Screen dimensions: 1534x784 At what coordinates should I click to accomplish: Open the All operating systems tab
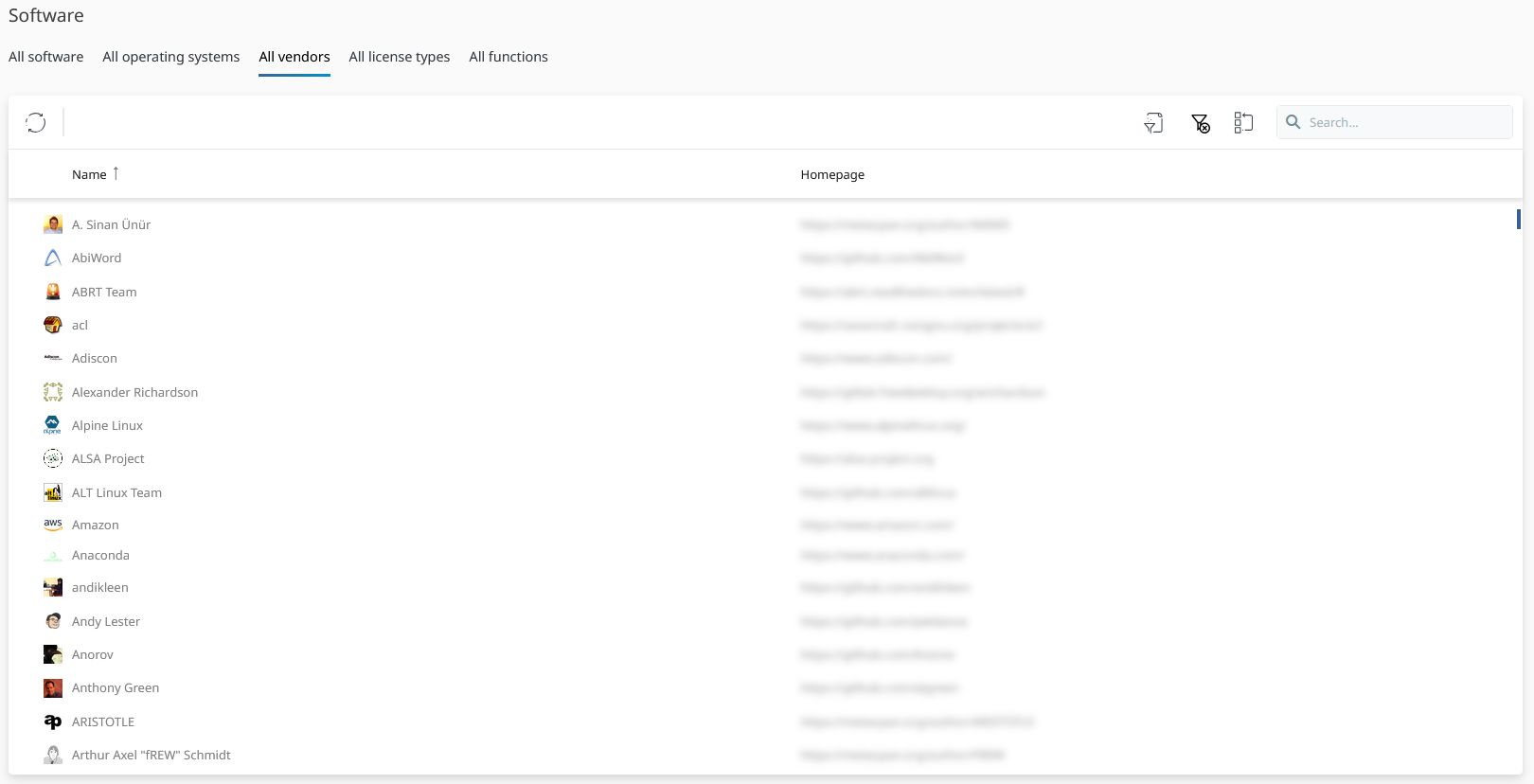pos(170,57)
